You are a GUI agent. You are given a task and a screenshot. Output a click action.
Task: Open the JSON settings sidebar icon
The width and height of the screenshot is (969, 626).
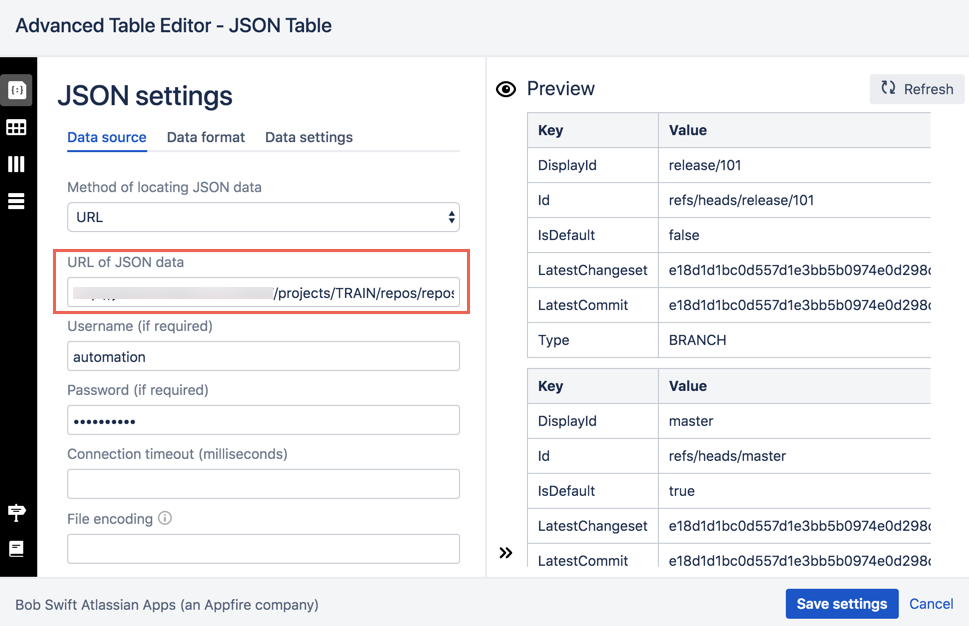click(x=17, y=90)
